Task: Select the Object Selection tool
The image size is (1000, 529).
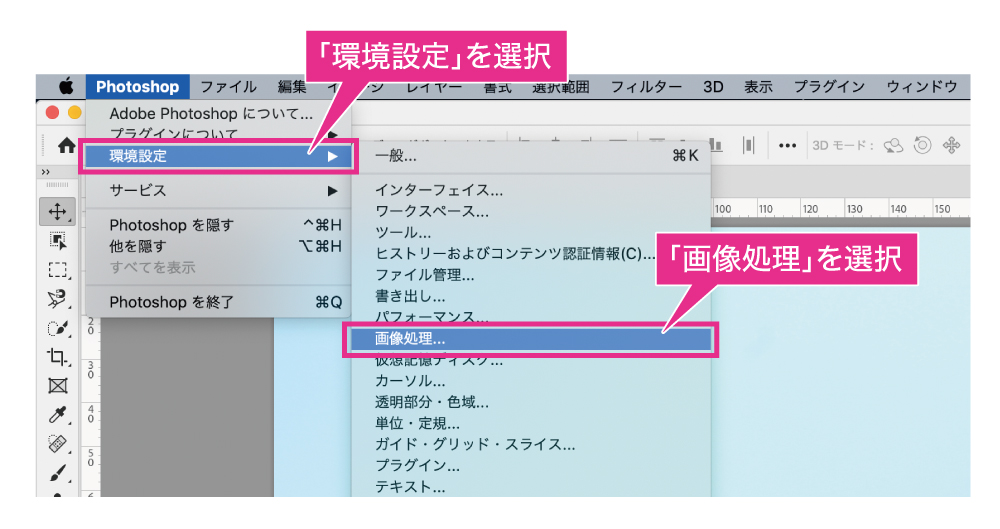Action: click(57, 241)
